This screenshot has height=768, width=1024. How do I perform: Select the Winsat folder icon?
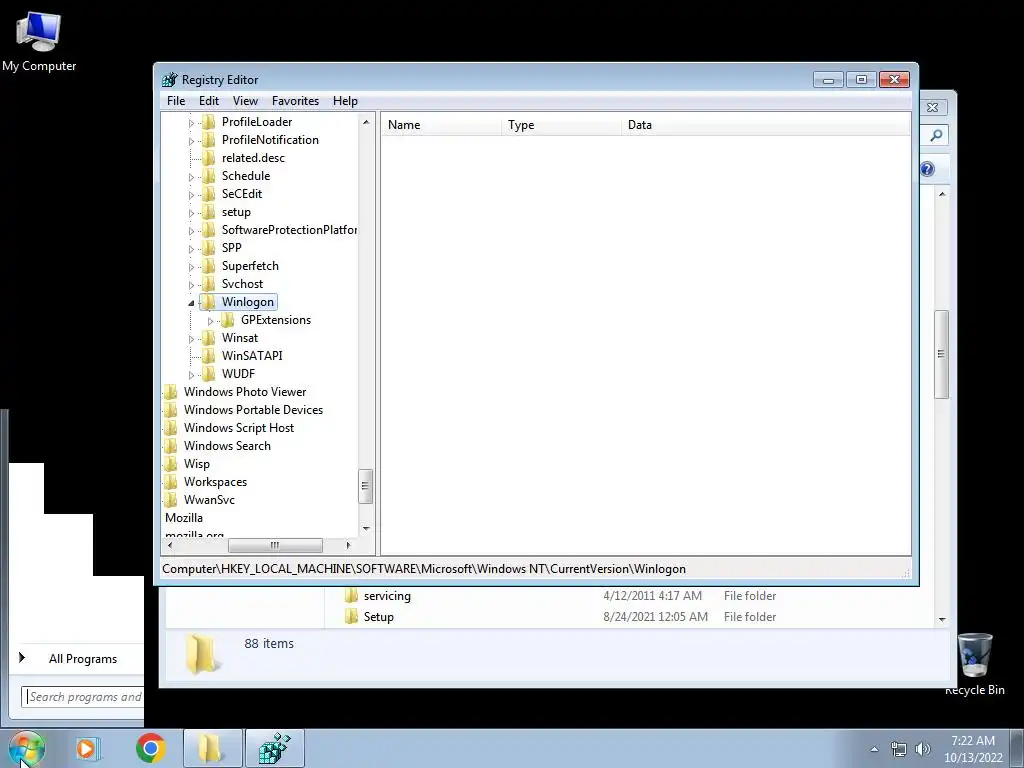pos(208,338)
